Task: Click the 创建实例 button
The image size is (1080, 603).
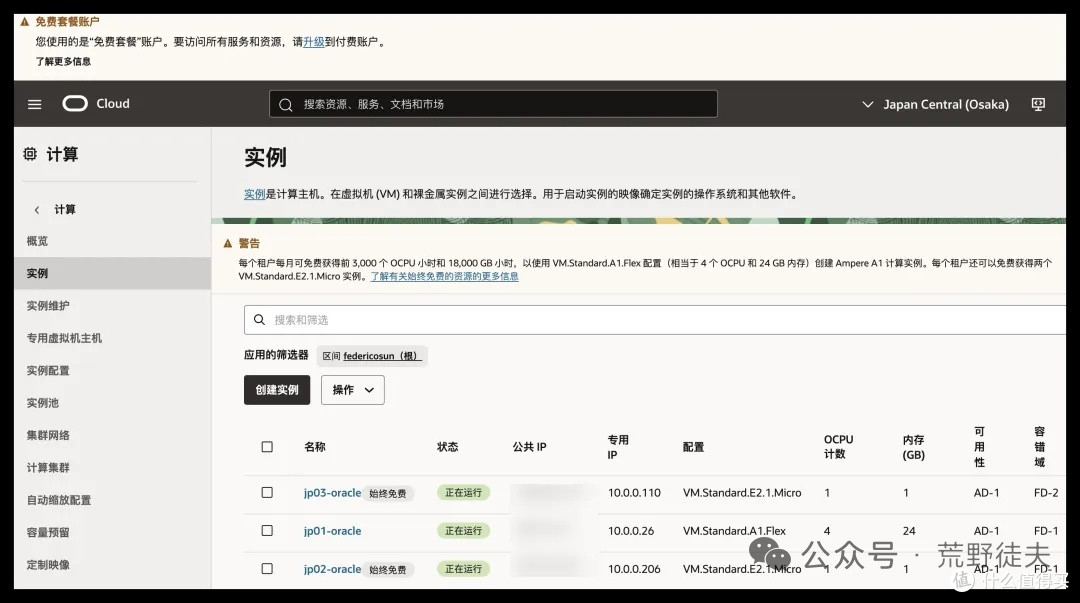Action: tap(277, 390)
